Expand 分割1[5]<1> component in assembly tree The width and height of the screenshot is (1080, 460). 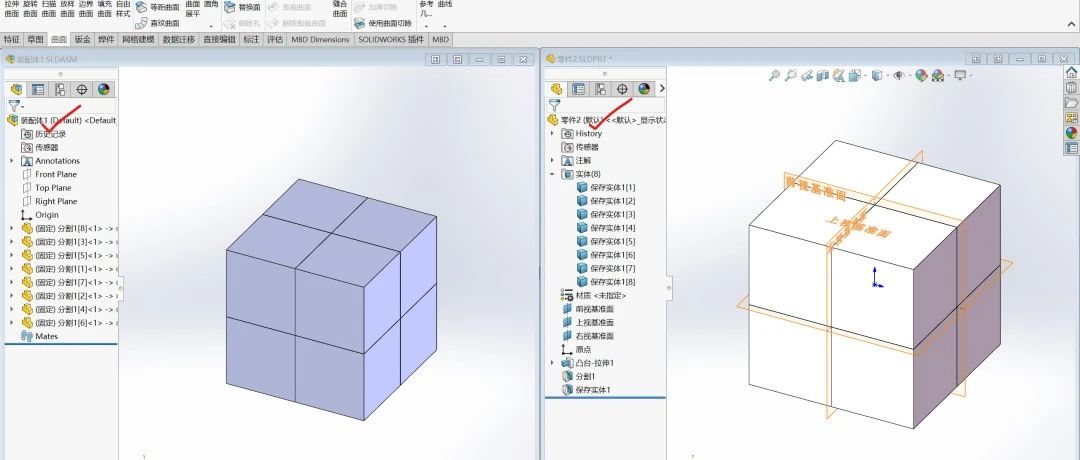pyautogui.click(x=11, y=255)
